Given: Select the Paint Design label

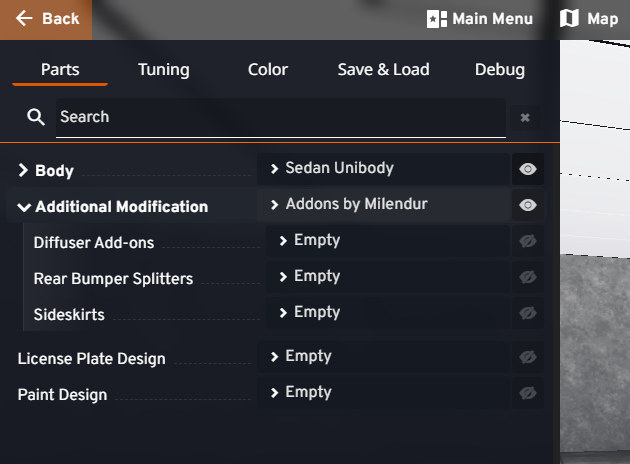Looking at the screenshot, I should click(62, 395).
